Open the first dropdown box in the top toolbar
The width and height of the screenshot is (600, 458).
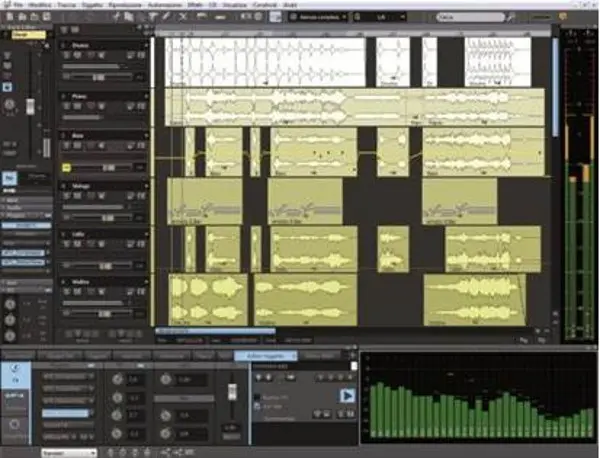tap(318, 17)
